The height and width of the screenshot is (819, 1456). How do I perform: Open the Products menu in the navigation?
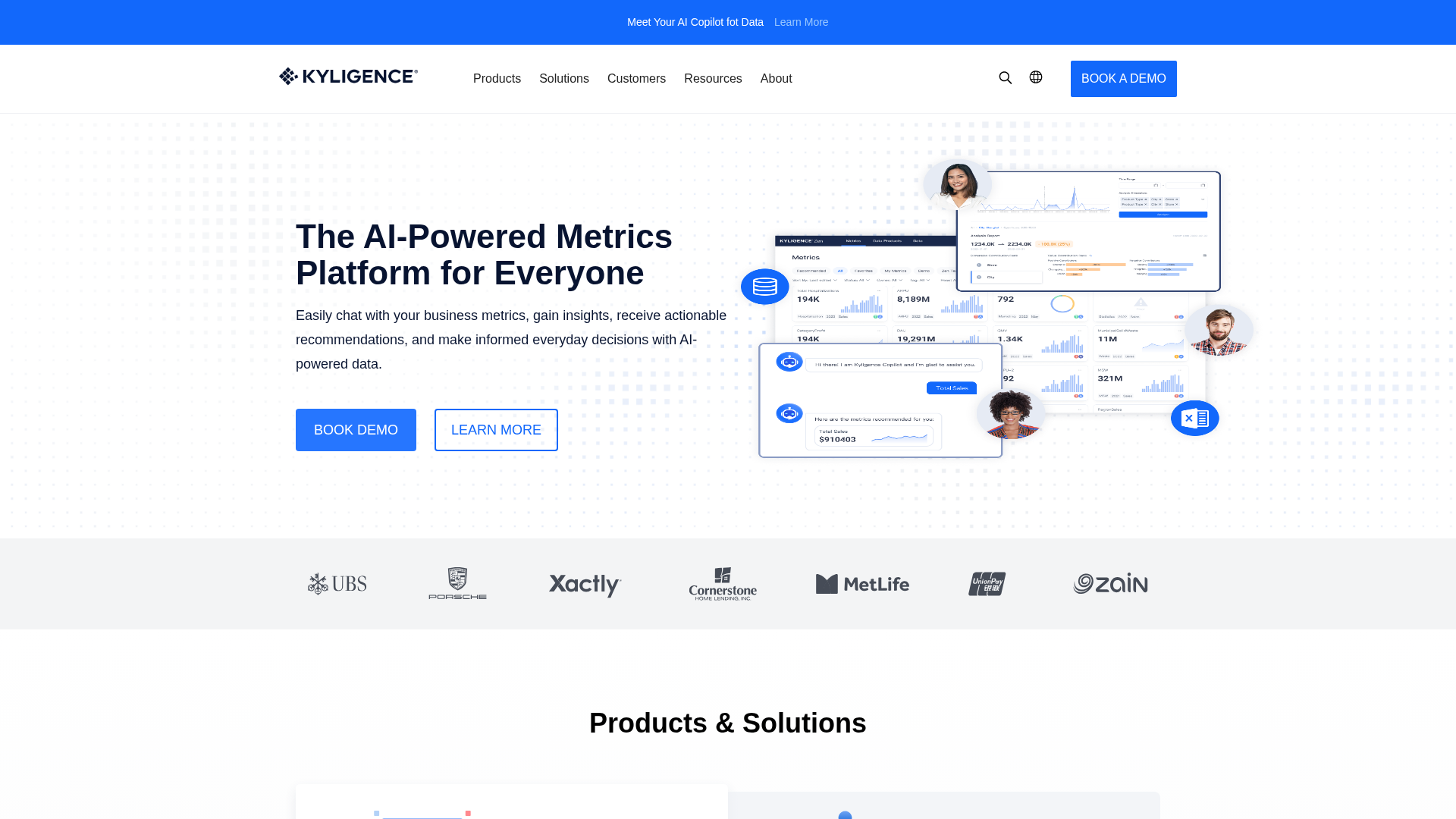tap(497, 78)
